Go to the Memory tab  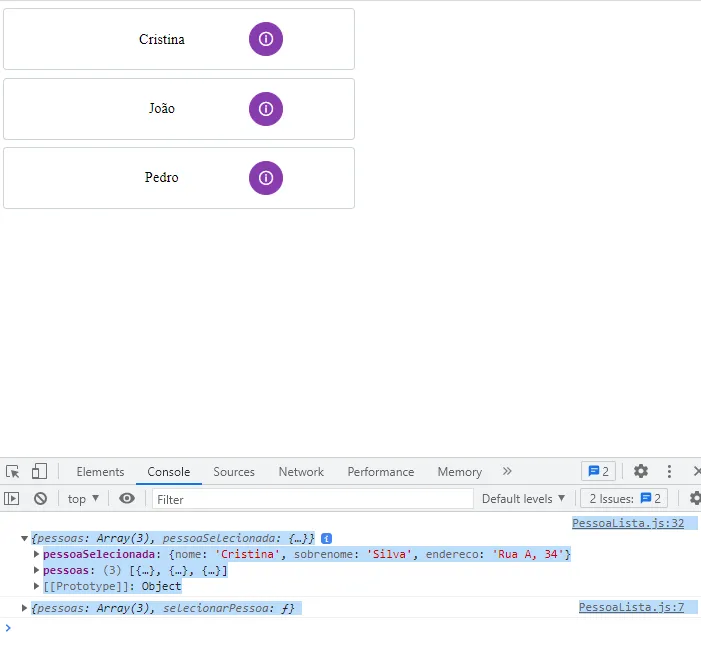click(x=460, y=472)
